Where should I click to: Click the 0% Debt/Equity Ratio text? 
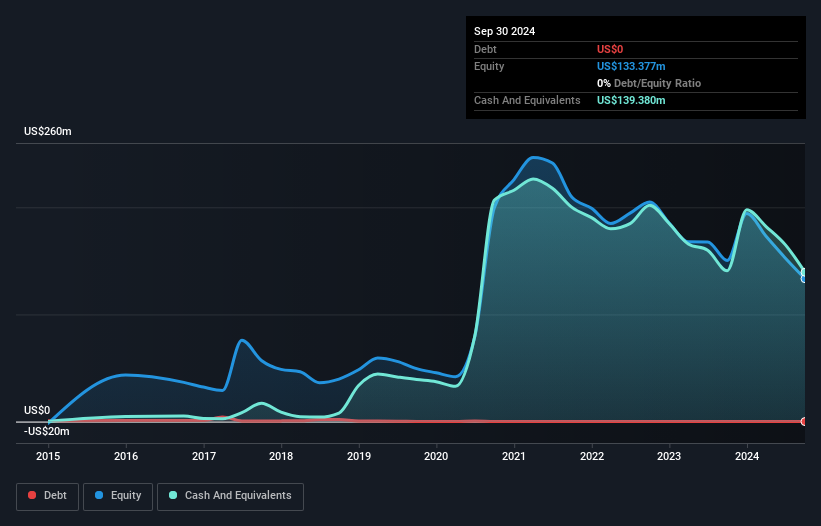(x=649, y=83)
